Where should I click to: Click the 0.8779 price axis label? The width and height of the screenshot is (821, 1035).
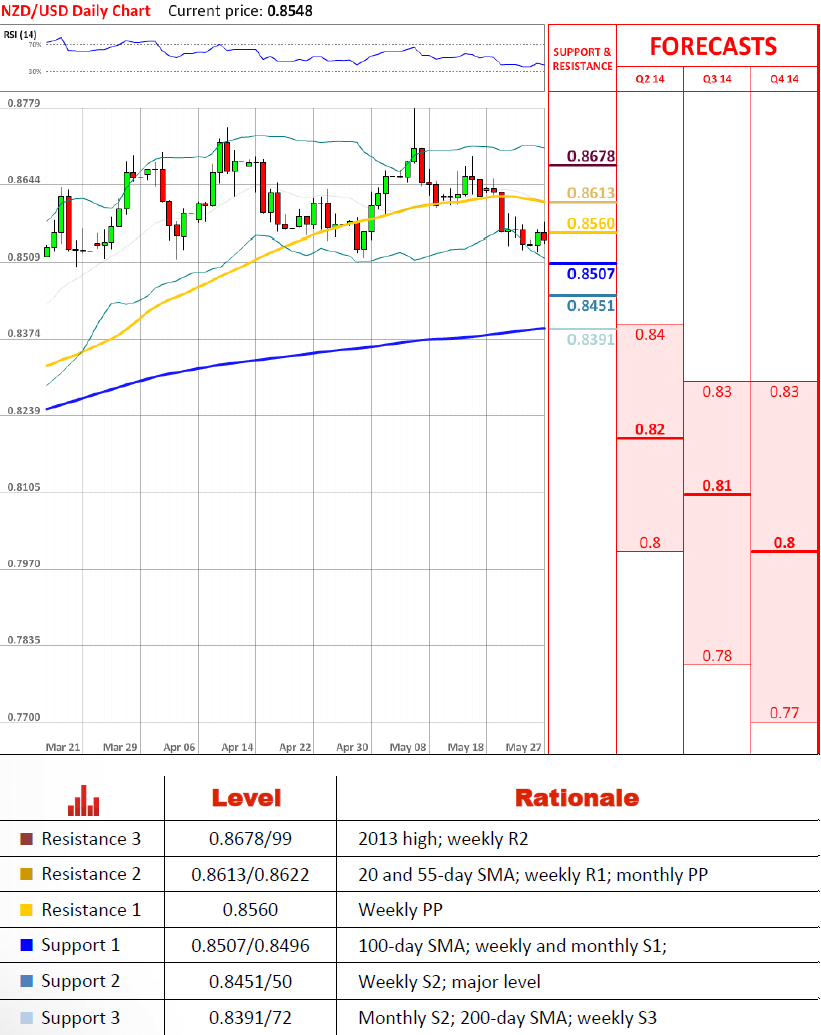point(24,103)
